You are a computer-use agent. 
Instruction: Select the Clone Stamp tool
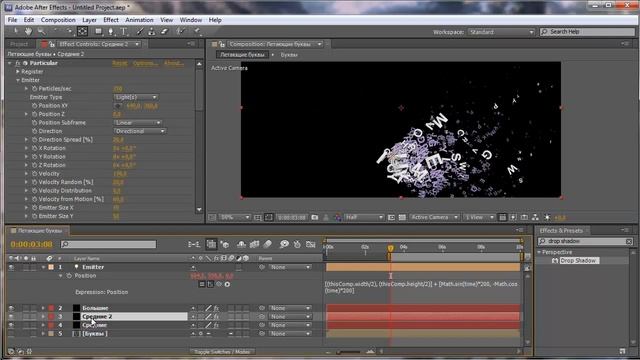[x=151, y=31]
